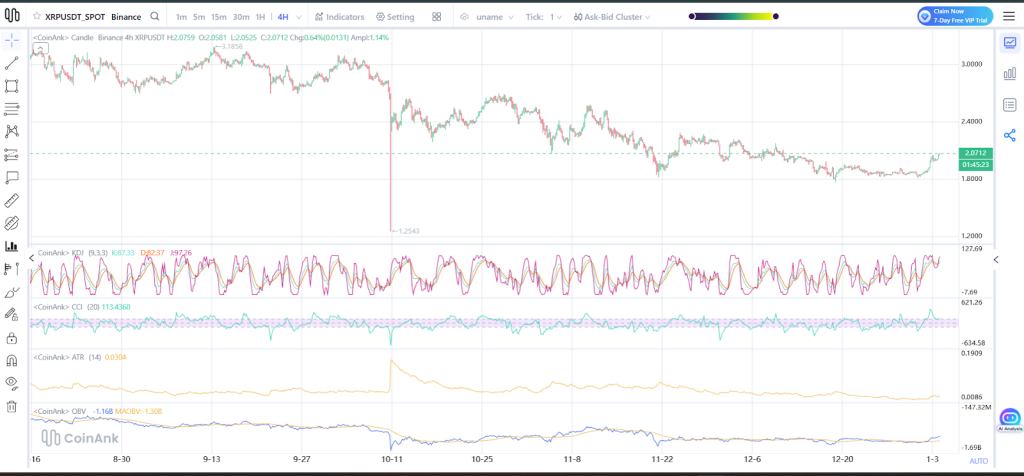Select the trend line drawing tool
The width and height of the screenshot is (1024, 476).
pos(11,63)
